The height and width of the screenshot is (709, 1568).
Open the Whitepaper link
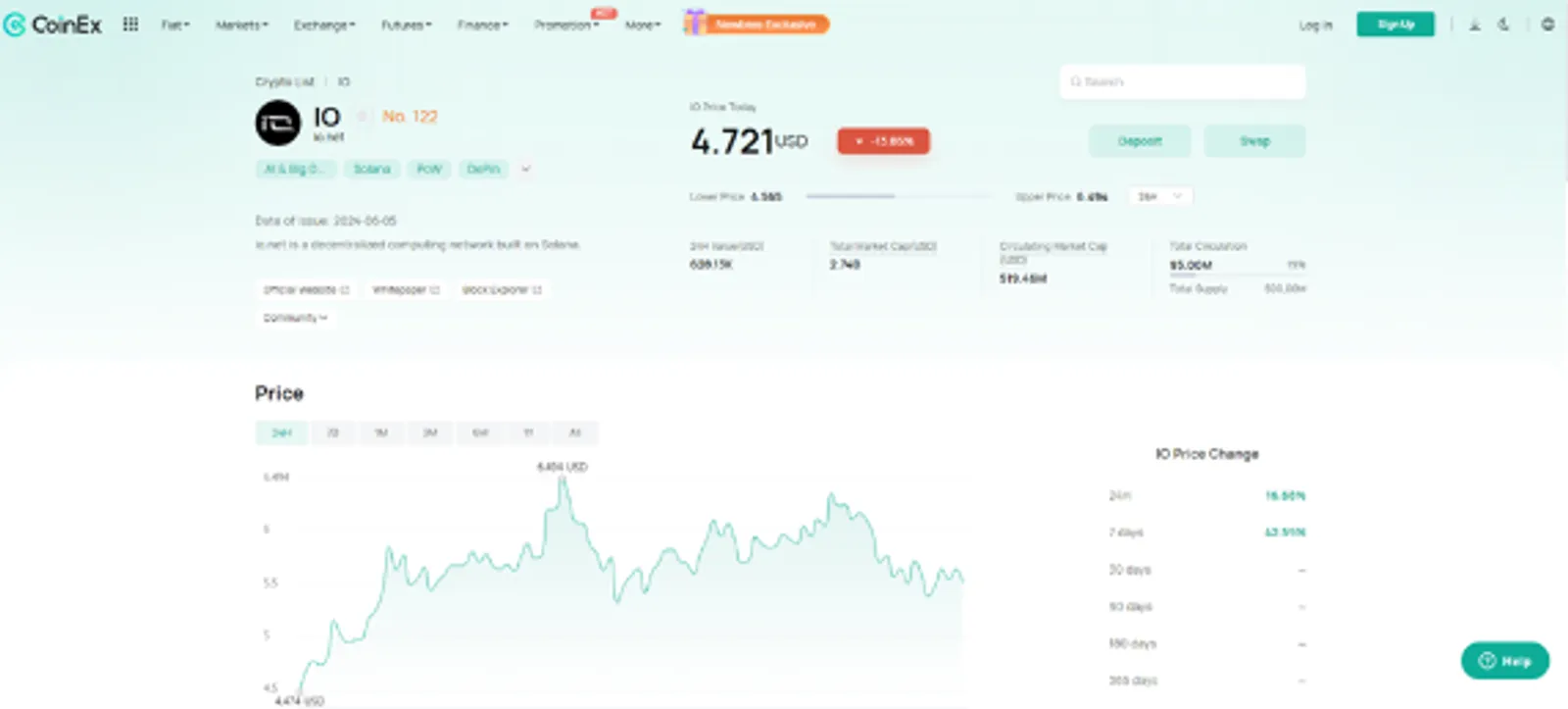pos(406,289)
